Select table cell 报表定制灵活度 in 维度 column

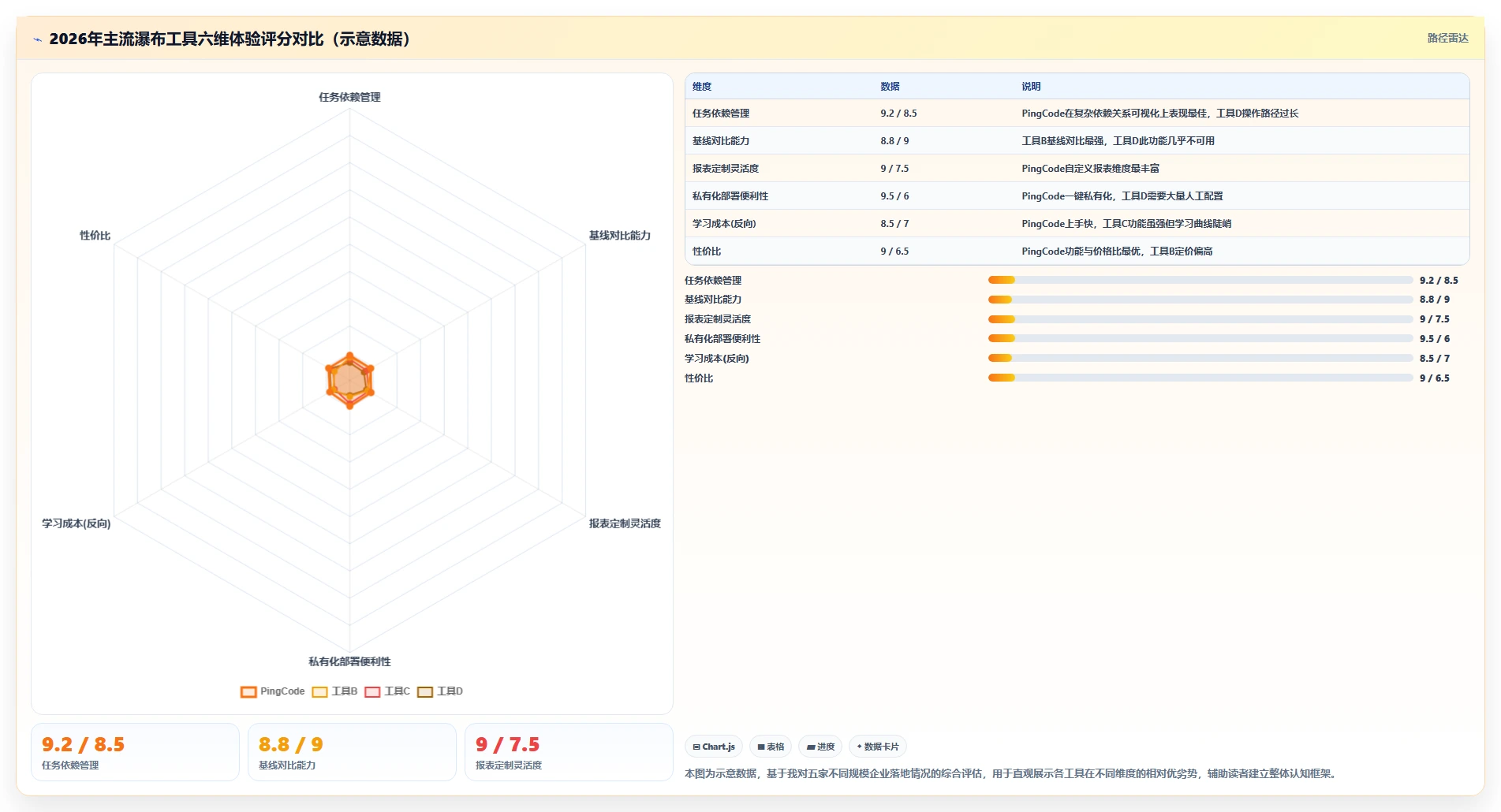coord(726,169)
